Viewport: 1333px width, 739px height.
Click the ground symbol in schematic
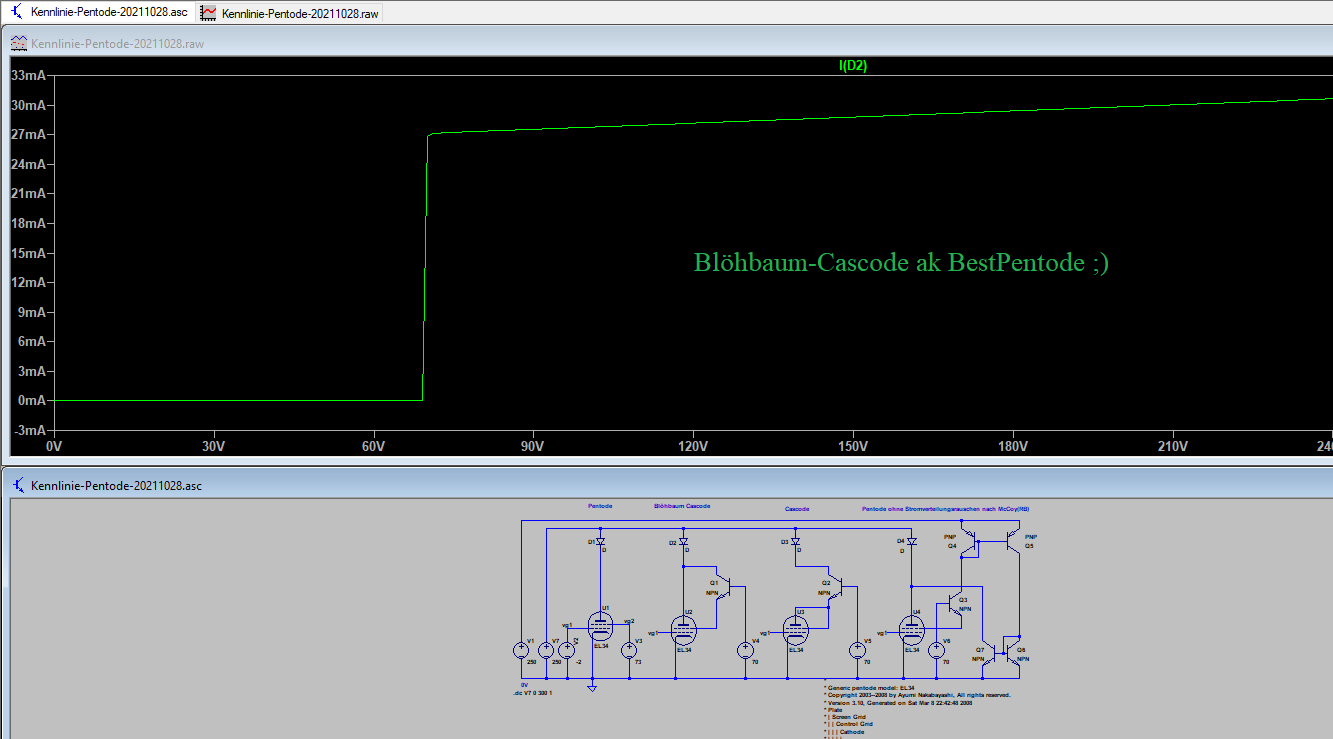click(x=592, y=688)
